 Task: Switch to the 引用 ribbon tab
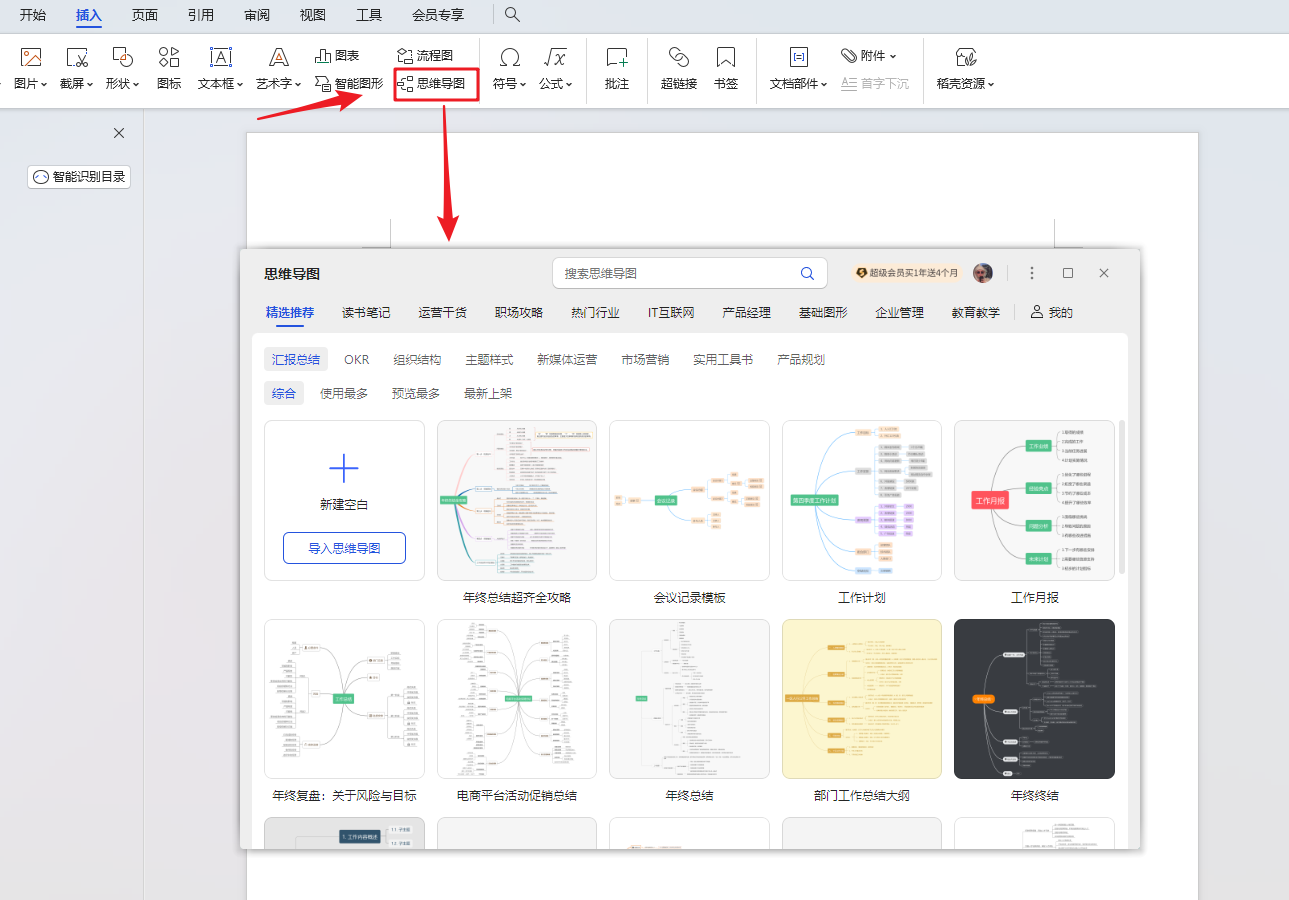(x=201, y=15)
